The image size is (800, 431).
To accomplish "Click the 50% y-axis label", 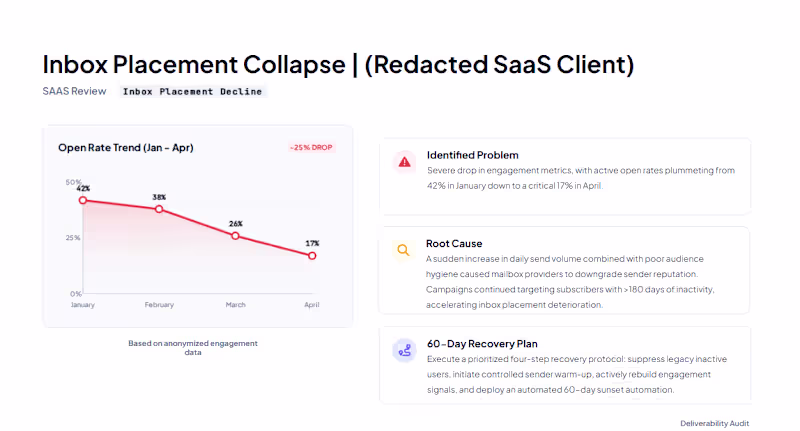I will (x=73, y=182).
